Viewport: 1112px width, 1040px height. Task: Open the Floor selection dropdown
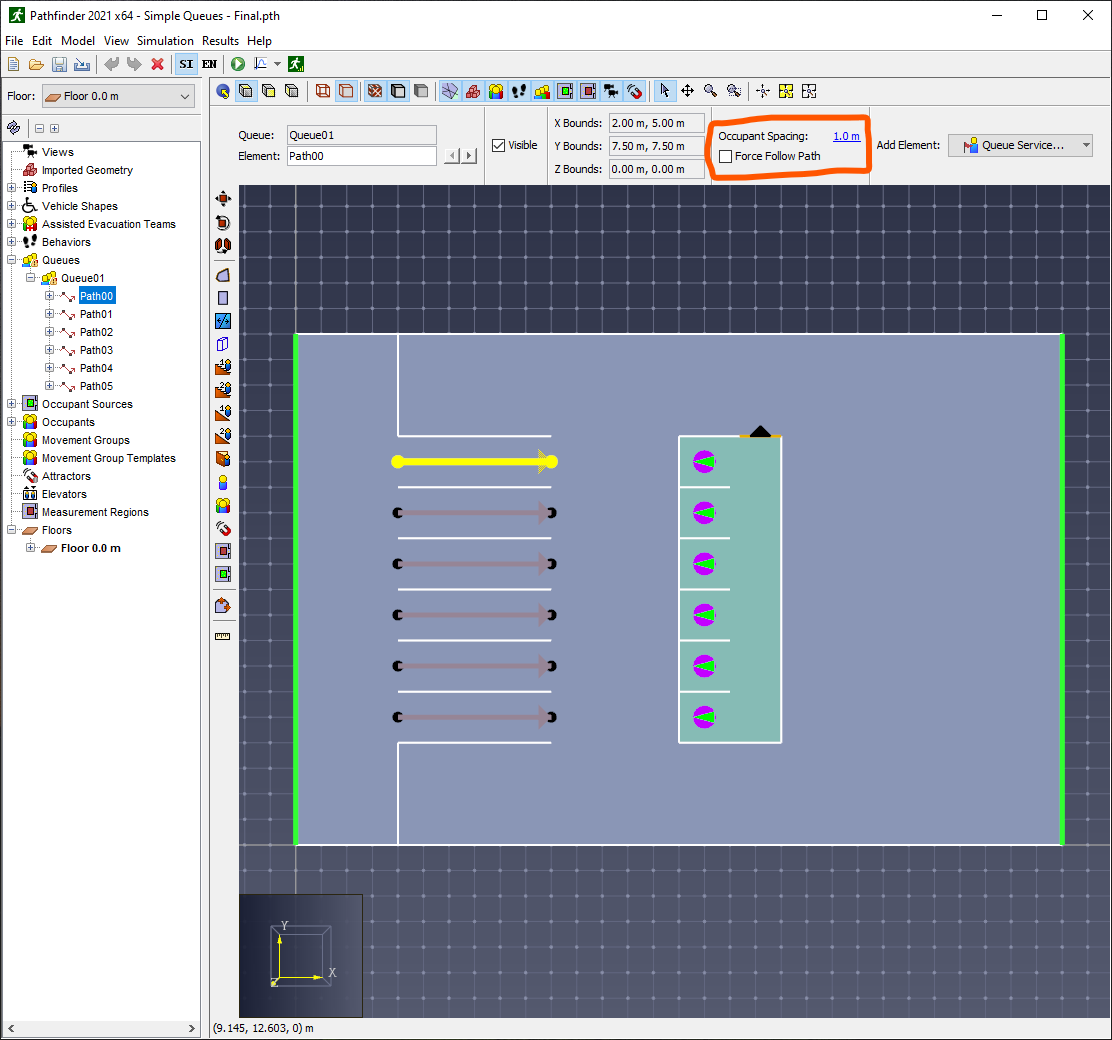[x=118, y=96]
